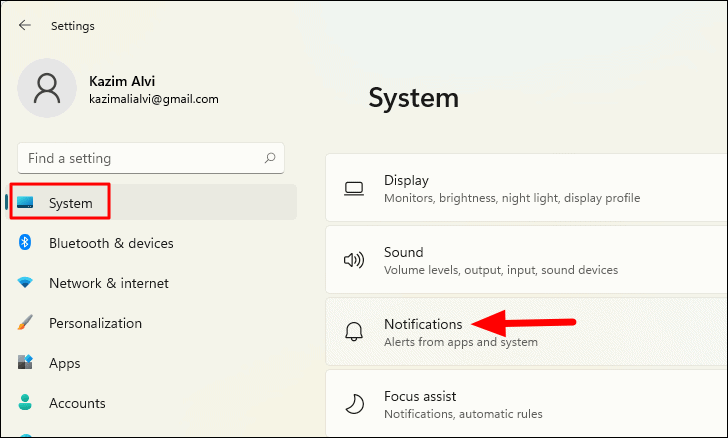Click the user profile avatar icon
The width and height of the screenshot is (728, 438).
pyautogui.click(x=47, y=88)
